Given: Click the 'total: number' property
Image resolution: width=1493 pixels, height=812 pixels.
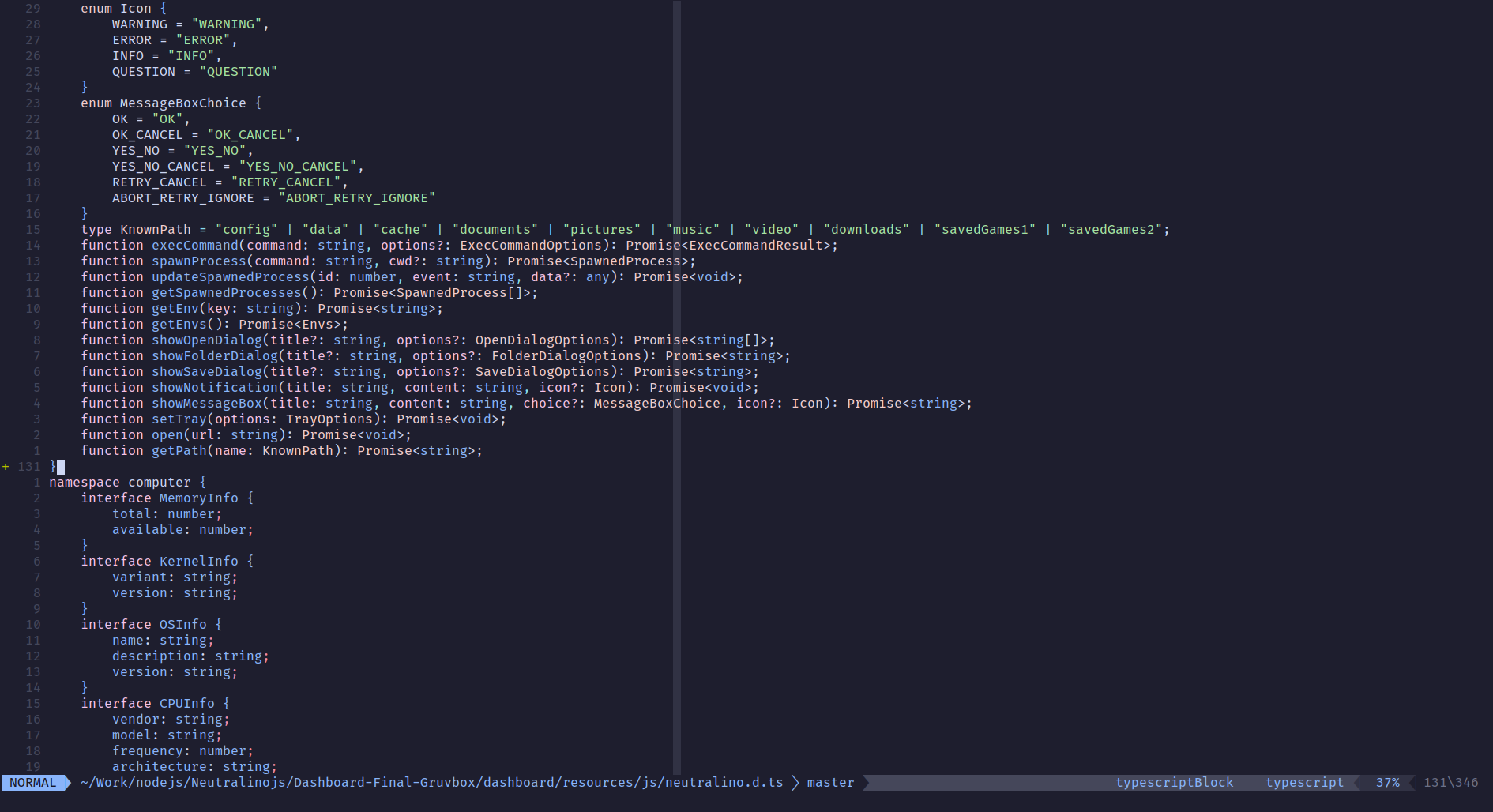Looking at the screenshot, I should pos(167,514).
